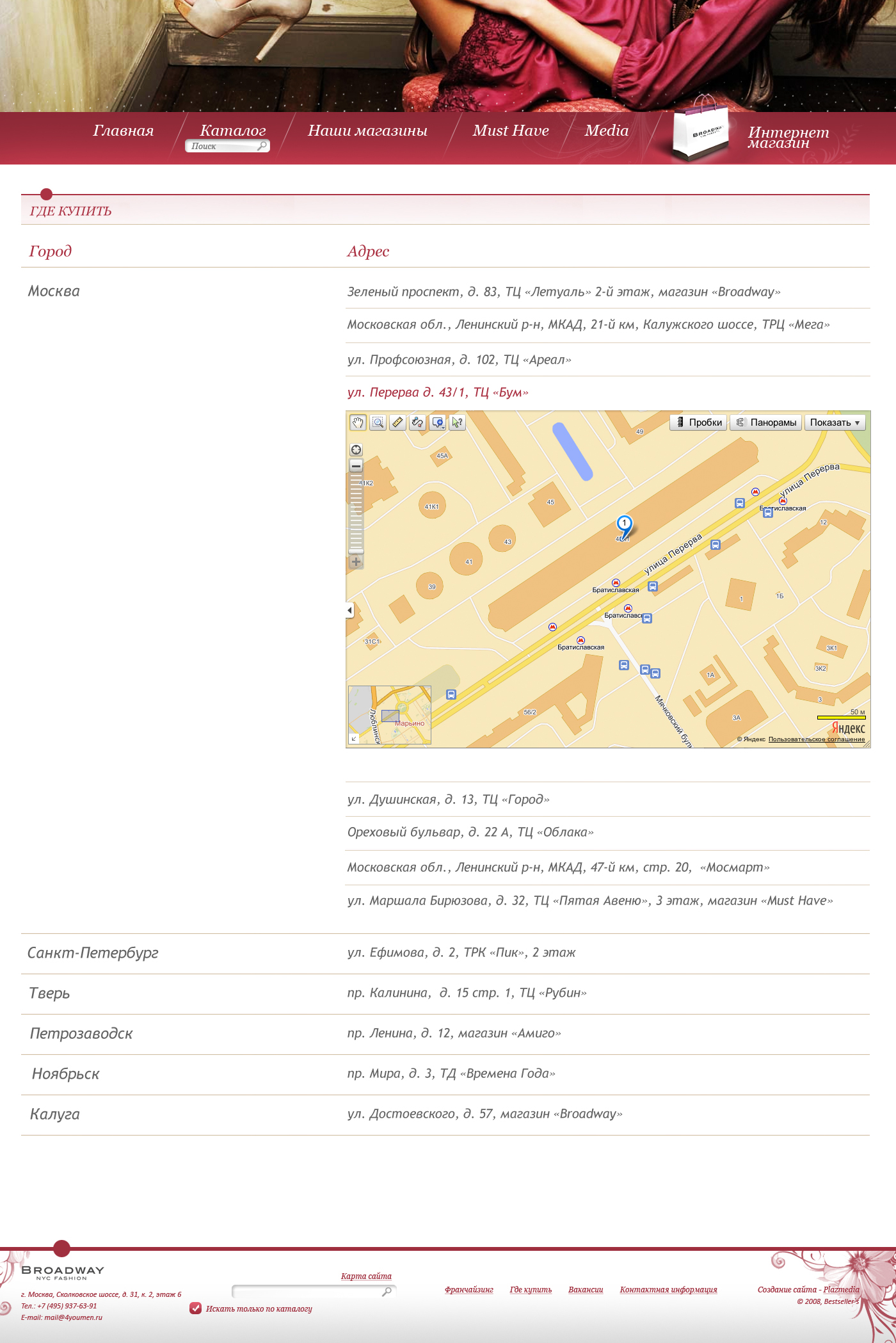Image resolution: width=896 pixels, height=1343 pixels.
Task: Open the Франчайзинг footer link
Action: (x=469, y=1289)
